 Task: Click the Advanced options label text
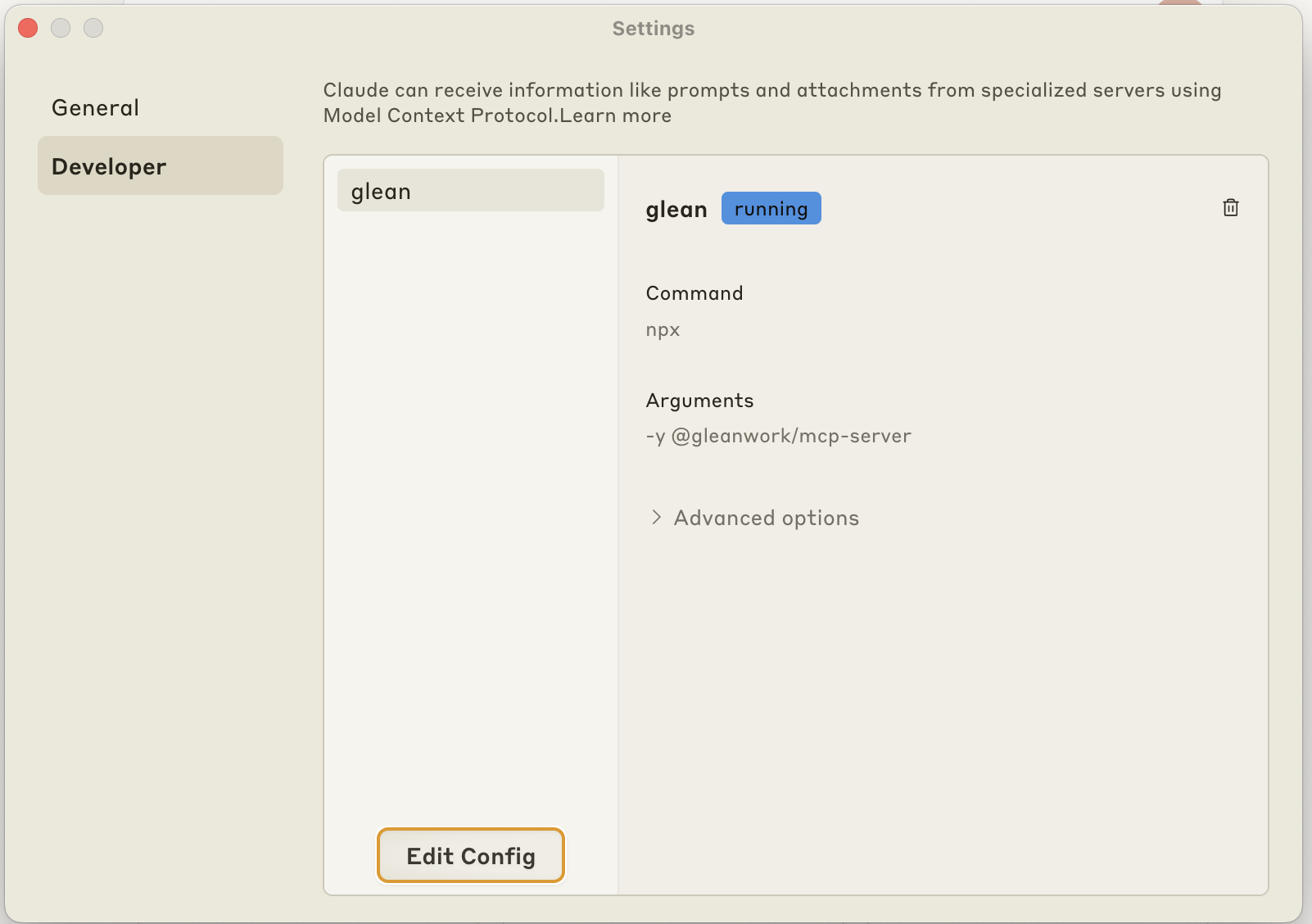(766, 518)
